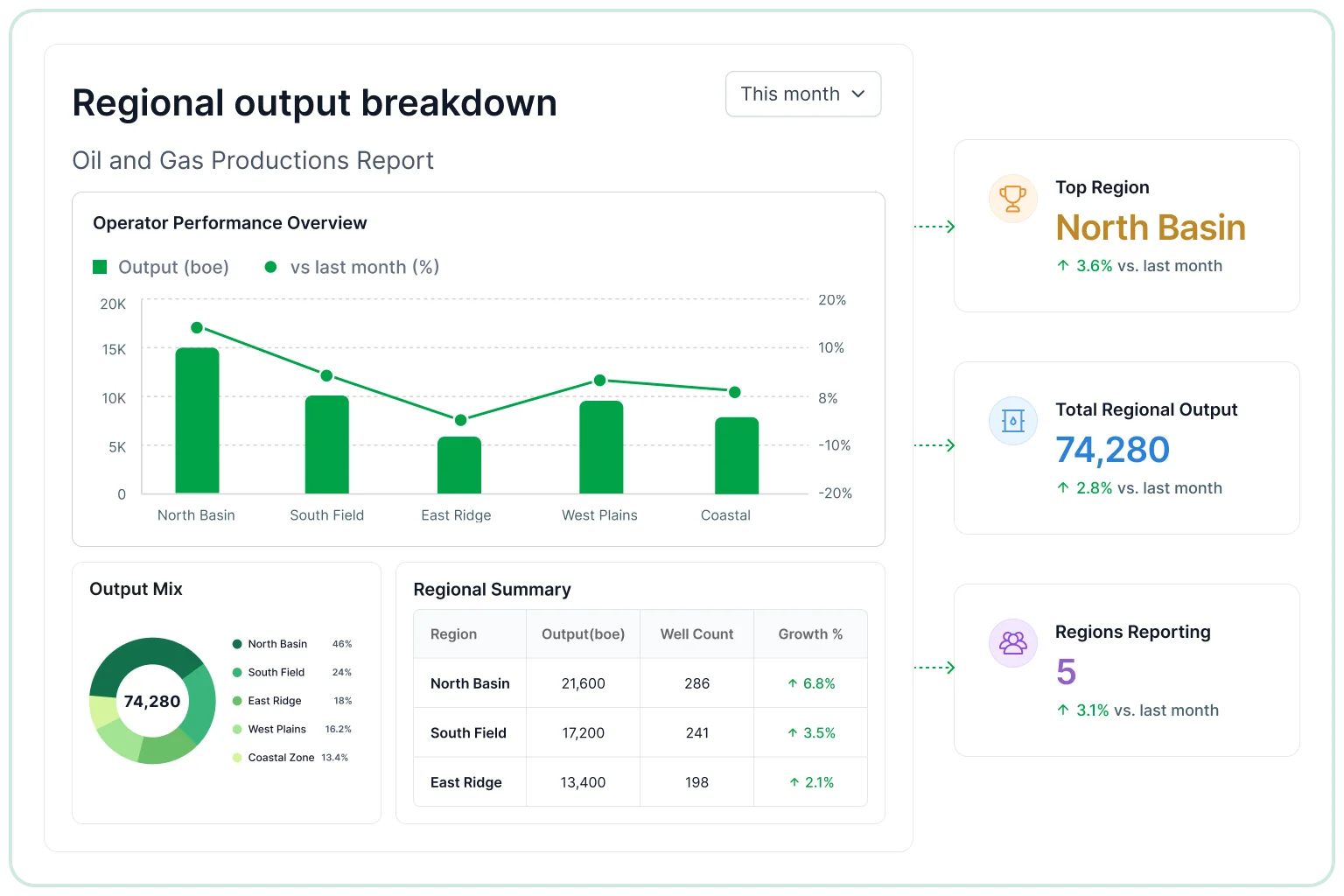Click the 18% value in Output Mix legend
Viewport: 1344px width, 896px height.
coord(343,701)
